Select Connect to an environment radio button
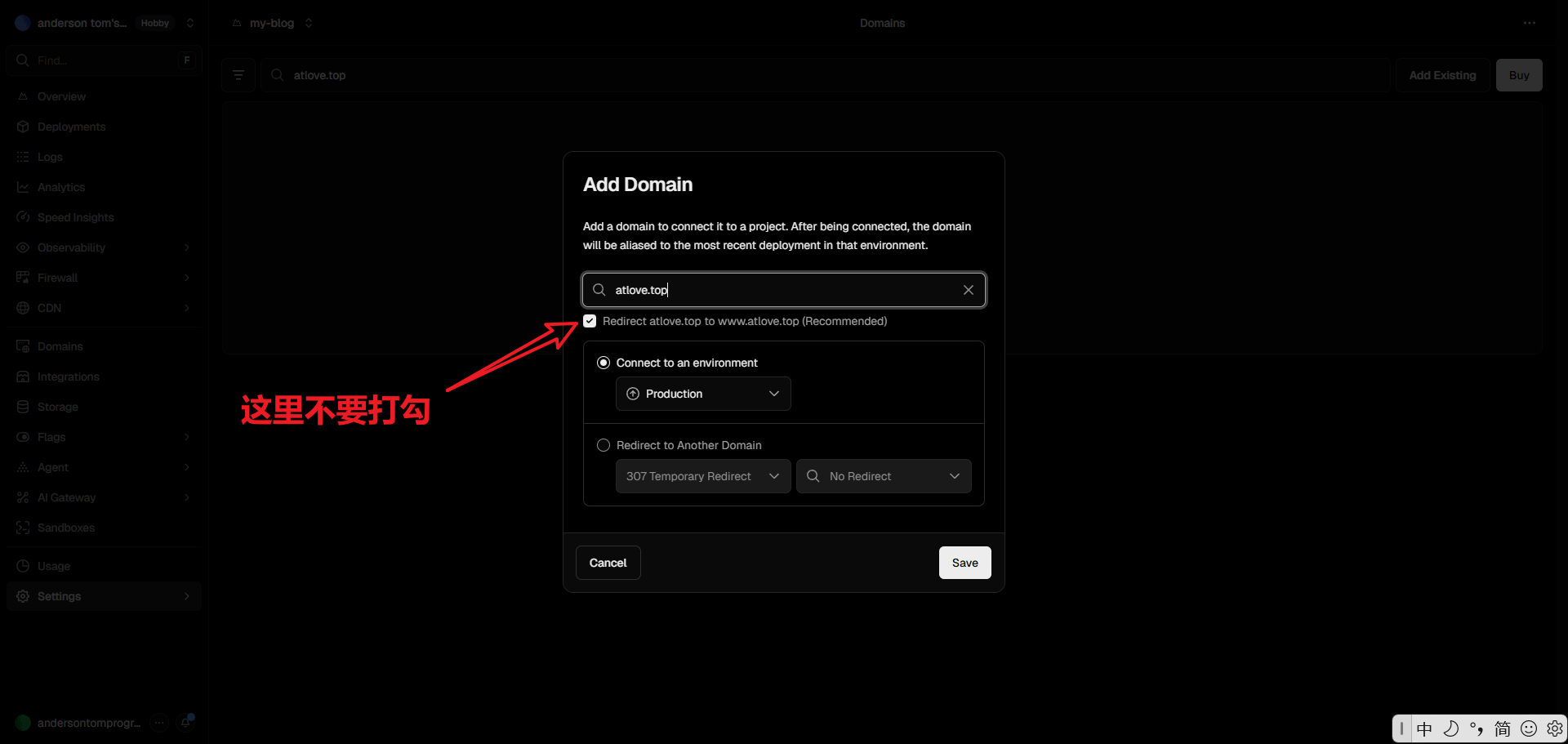The image size is (1568, 744). pos(604,363)
